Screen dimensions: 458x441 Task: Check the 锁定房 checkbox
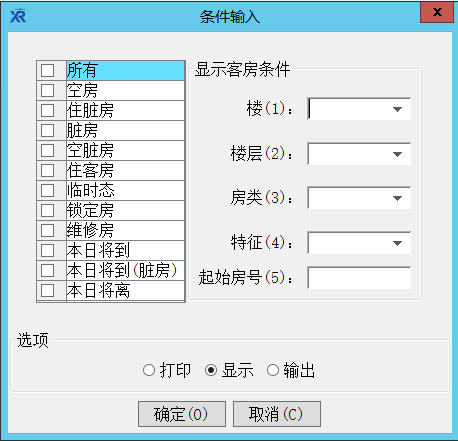(47, 210)
